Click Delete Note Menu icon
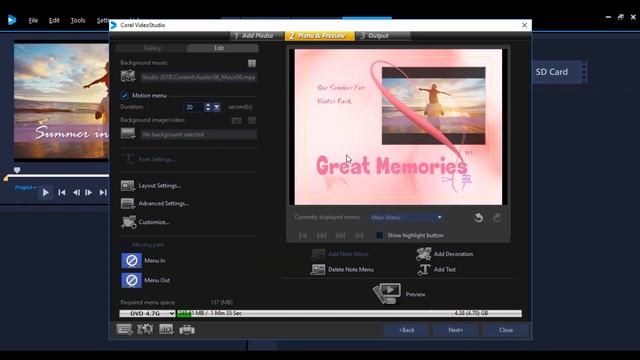 coord(318,269)
